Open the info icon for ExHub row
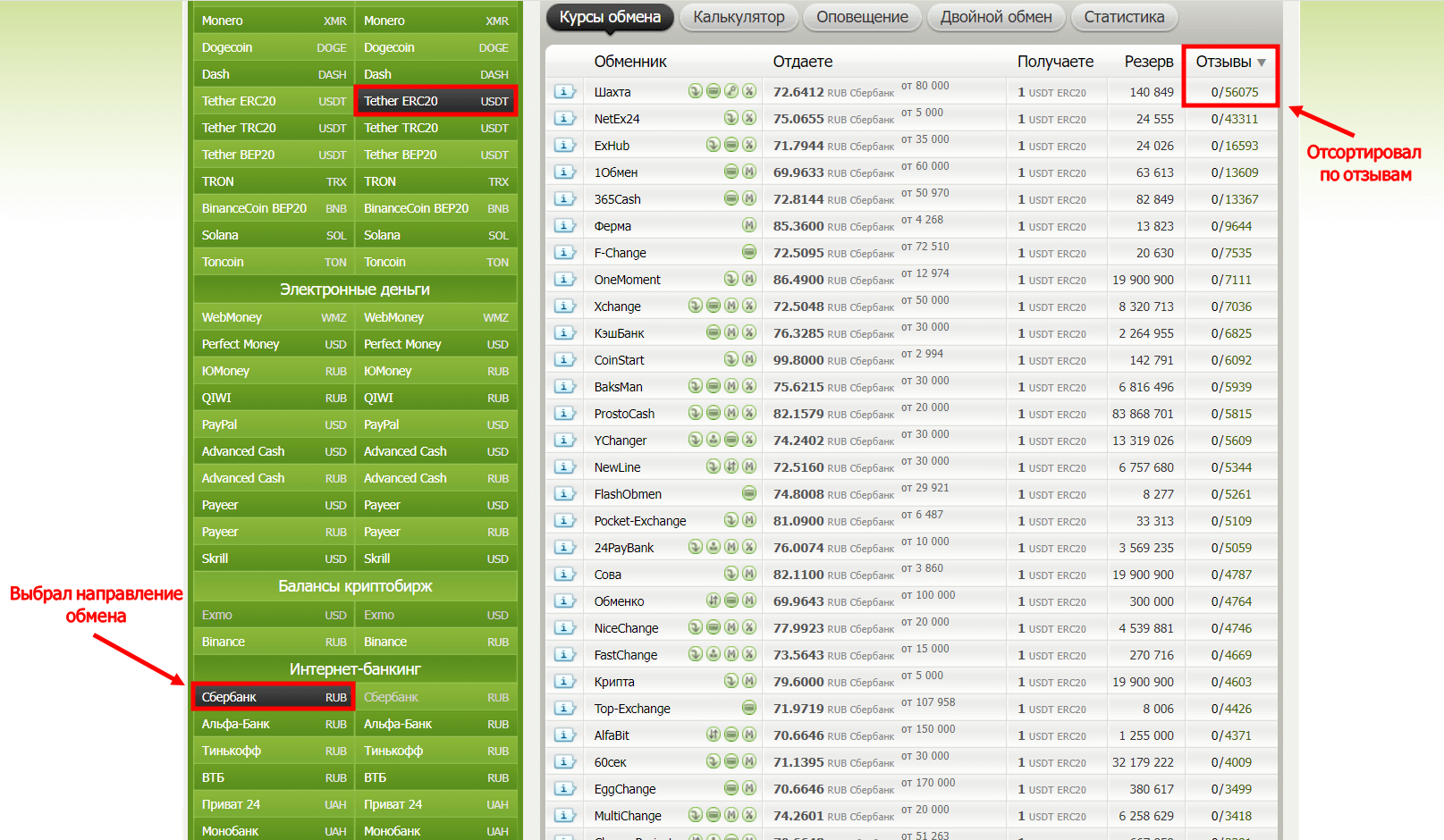 [x=564, y=145]
